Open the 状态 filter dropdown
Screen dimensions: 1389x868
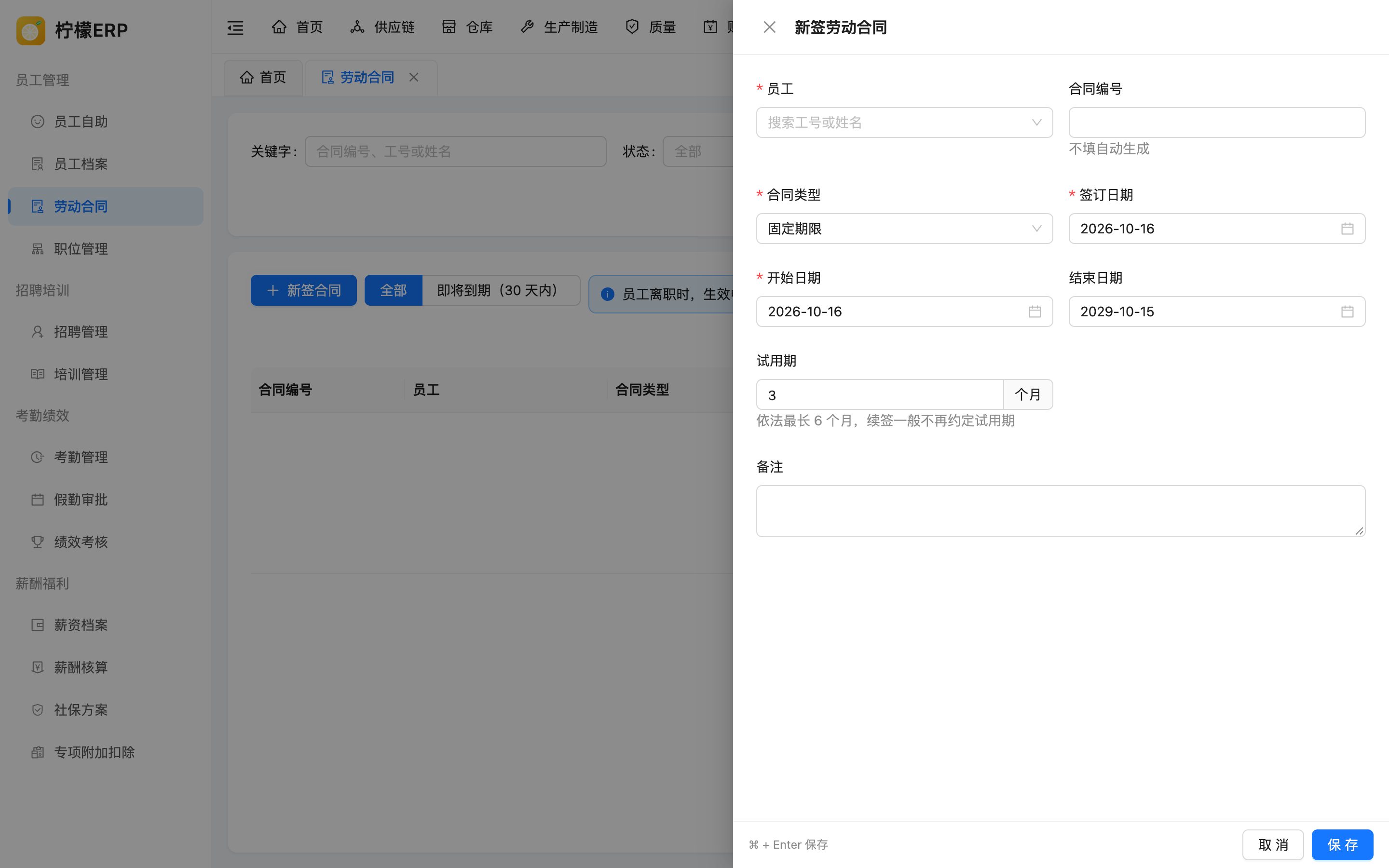[698, 151]
